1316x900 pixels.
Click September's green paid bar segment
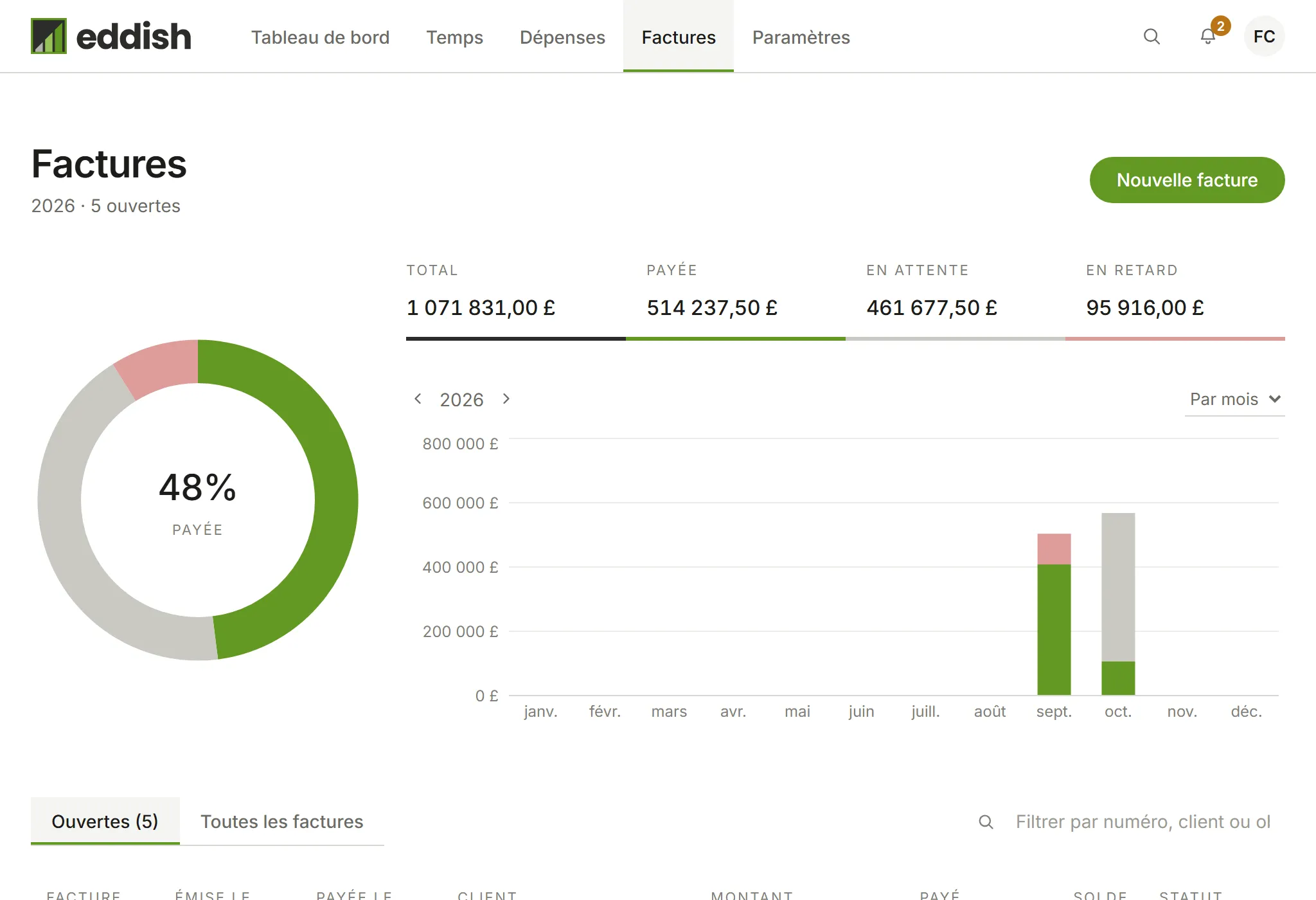click(1054, 629)
